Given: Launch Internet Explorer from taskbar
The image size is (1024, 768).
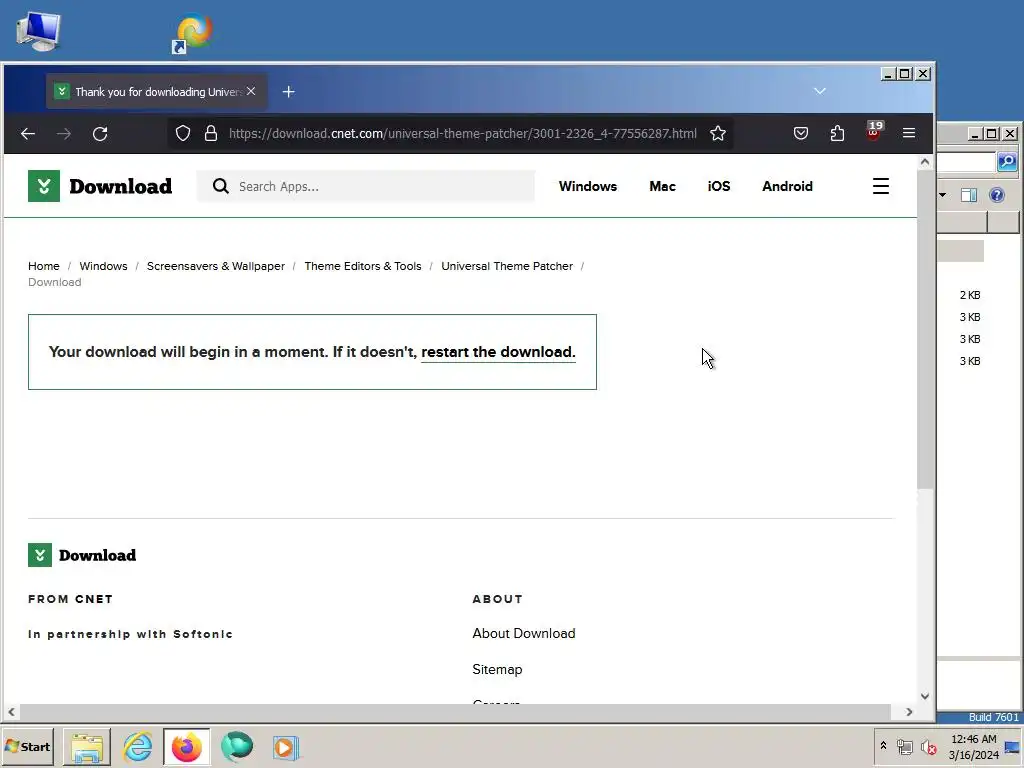Looking at the screenshot, I should 137,746.
